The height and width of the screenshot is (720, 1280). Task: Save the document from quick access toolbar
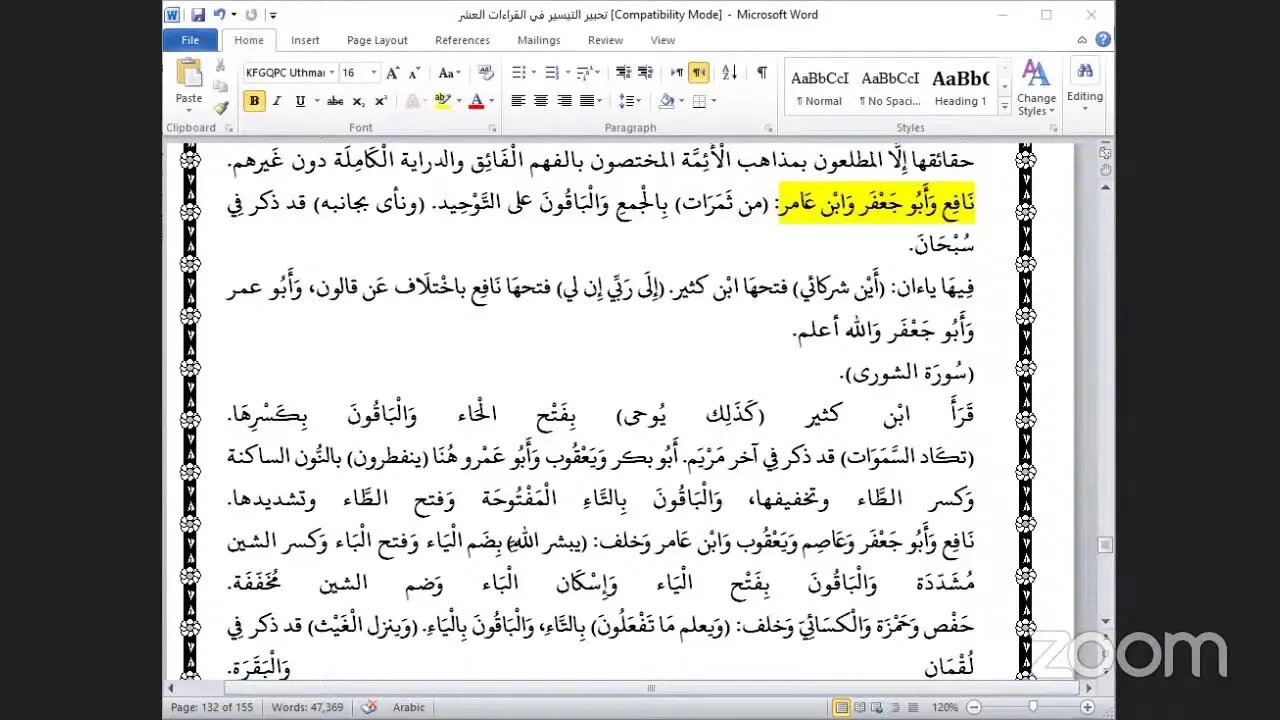click(x=197, y=15)
